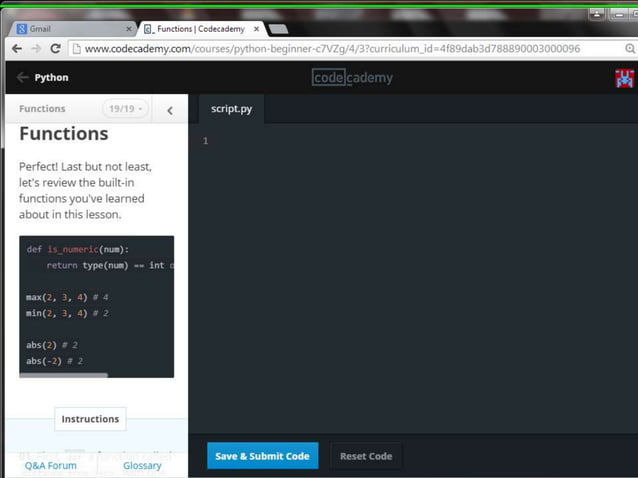Click the Codecademy logo
638x478 pixels.
(352, 77)
